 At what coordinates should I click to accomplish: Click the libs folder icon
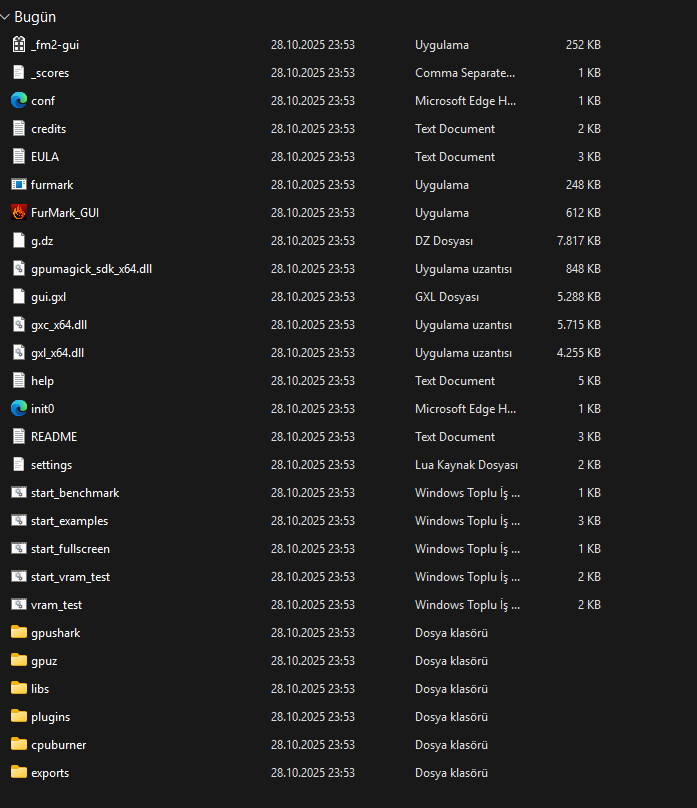tap(19, 688)
